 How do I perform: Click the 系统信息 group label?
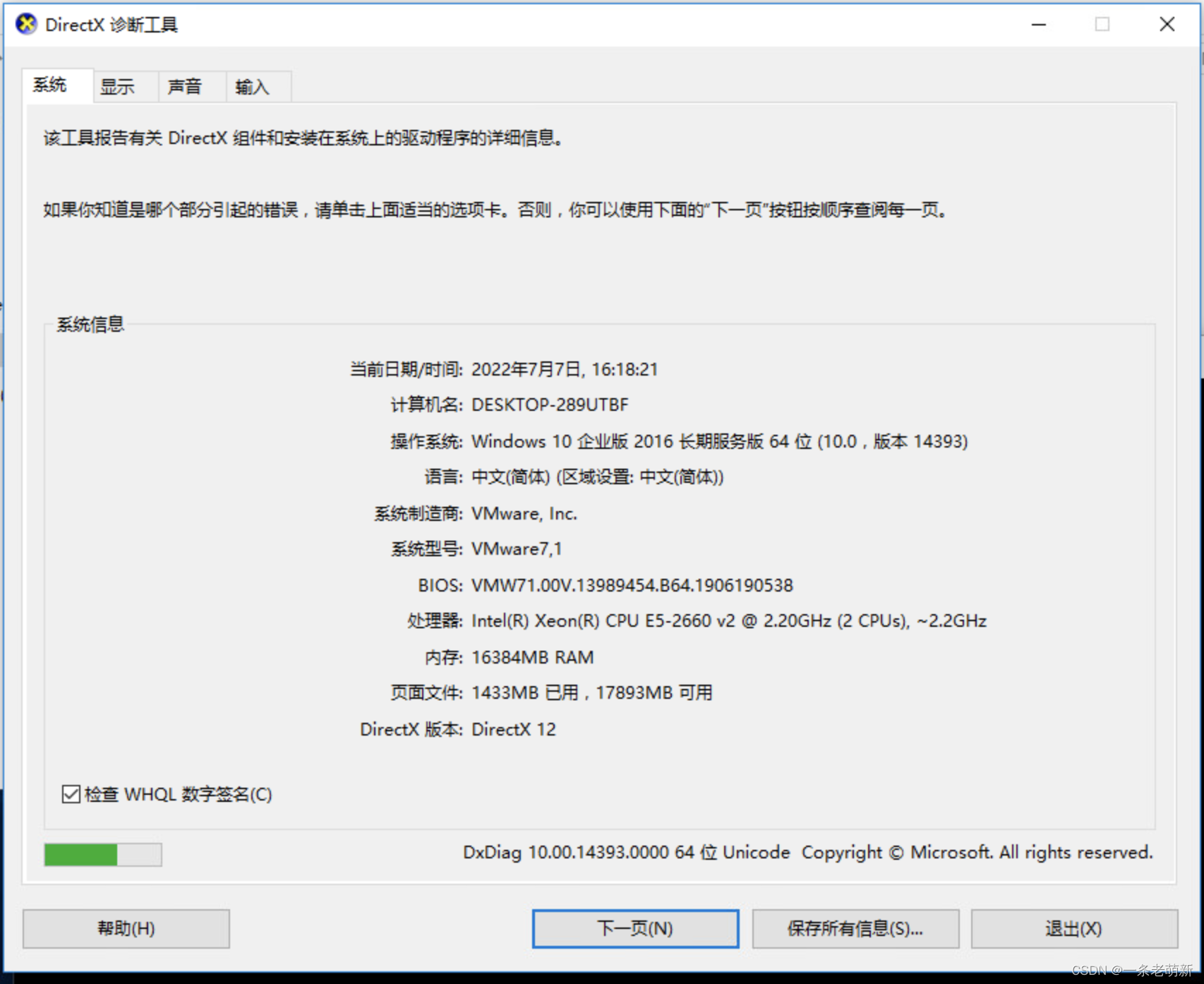pyautogui.click(x=90, y=324)
